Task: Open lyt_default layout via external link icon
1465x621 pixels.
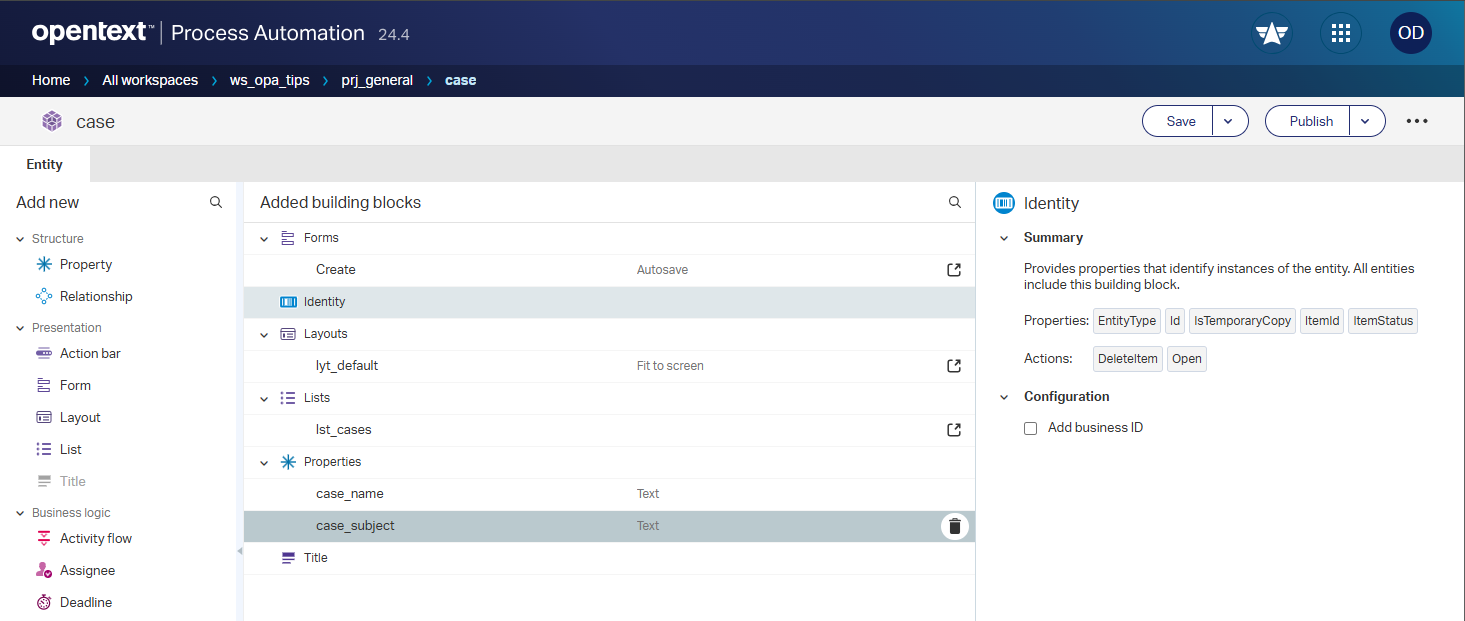Action: pos(954,366)
